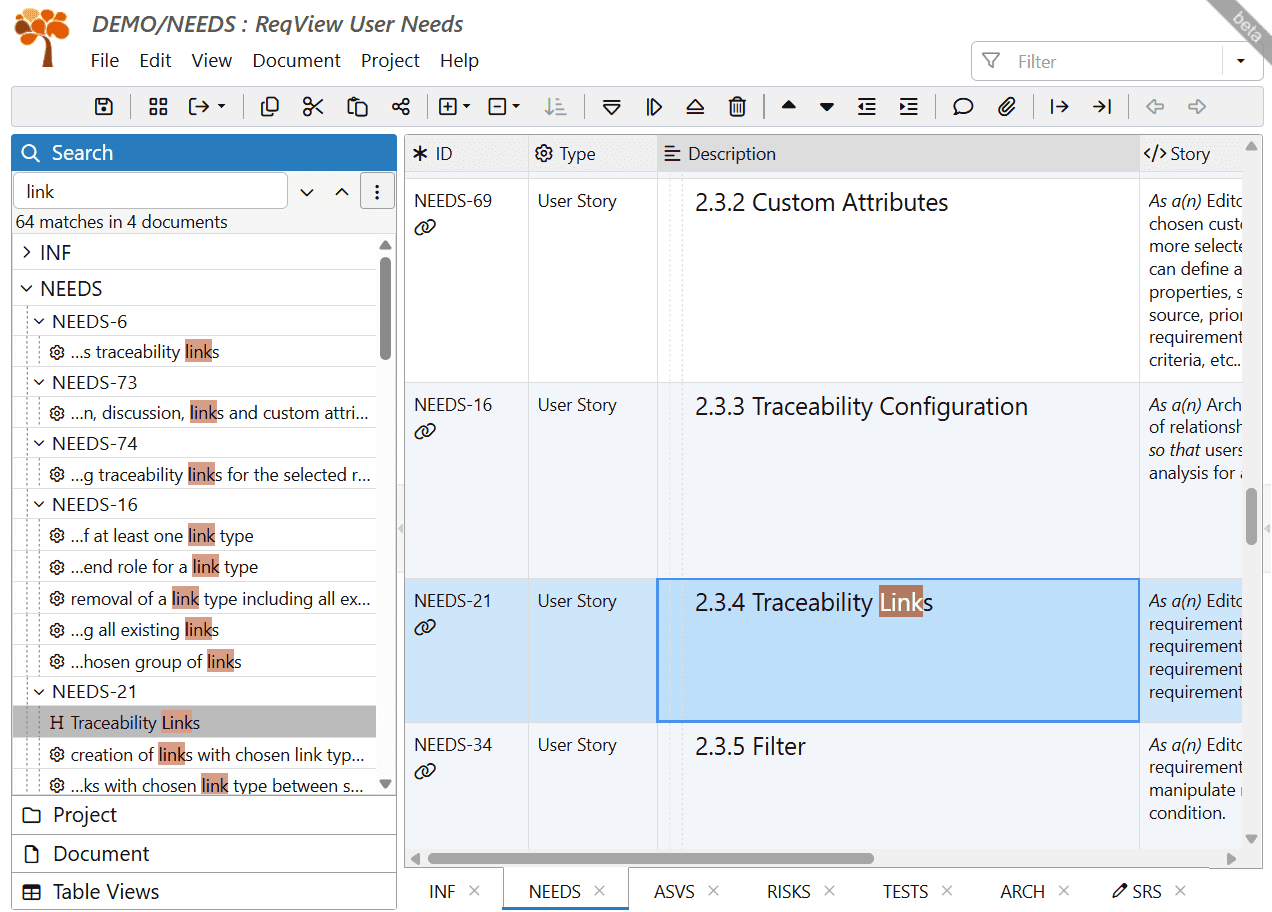This screenshot has width=1272, height=912.
Task: Save the project using the save icon
Action: coord(103,106)
